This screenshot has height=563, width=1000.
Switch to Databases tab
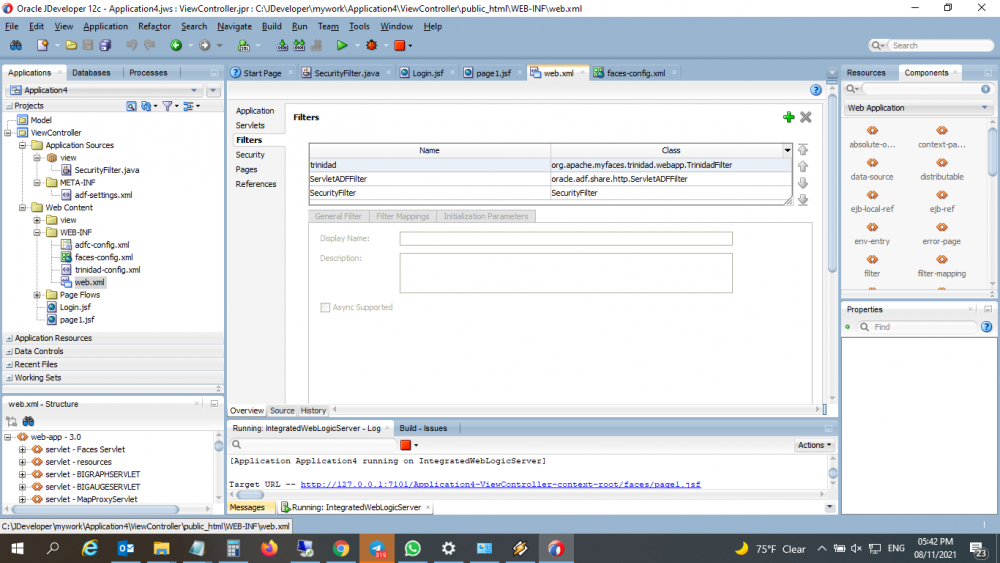91,73
